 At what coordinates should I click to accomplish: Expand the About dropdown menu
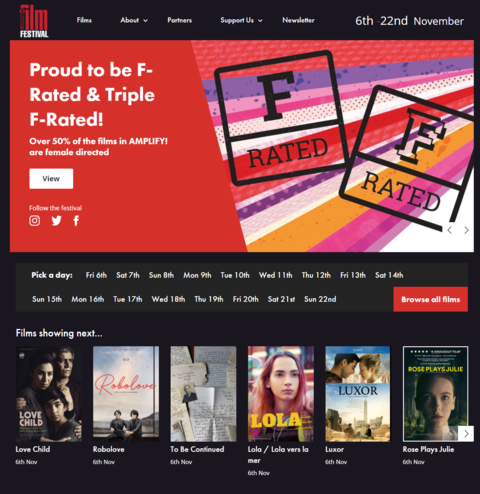coord(134,20)
